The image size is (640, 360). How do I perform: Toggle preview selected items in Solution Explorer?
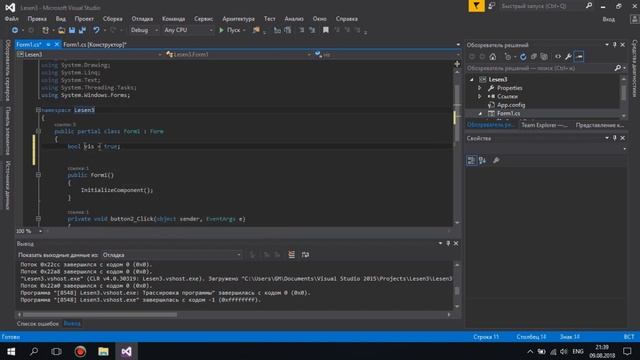(579, 57)
